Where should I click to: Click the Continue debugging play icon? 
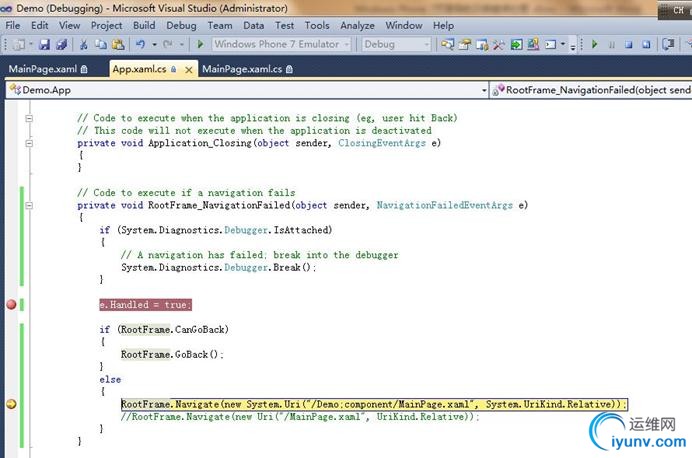pyautogui.click(x=595, y=44)
